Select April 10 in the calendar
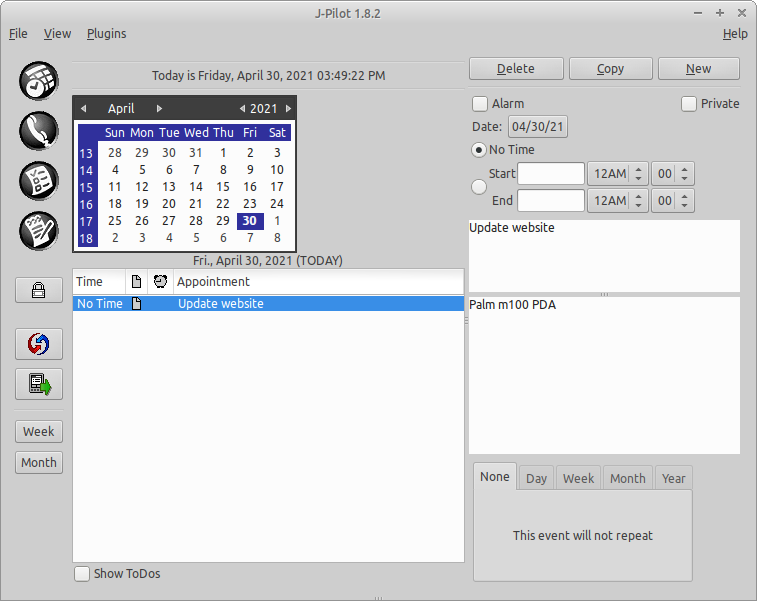 click(x=277, y=170)
